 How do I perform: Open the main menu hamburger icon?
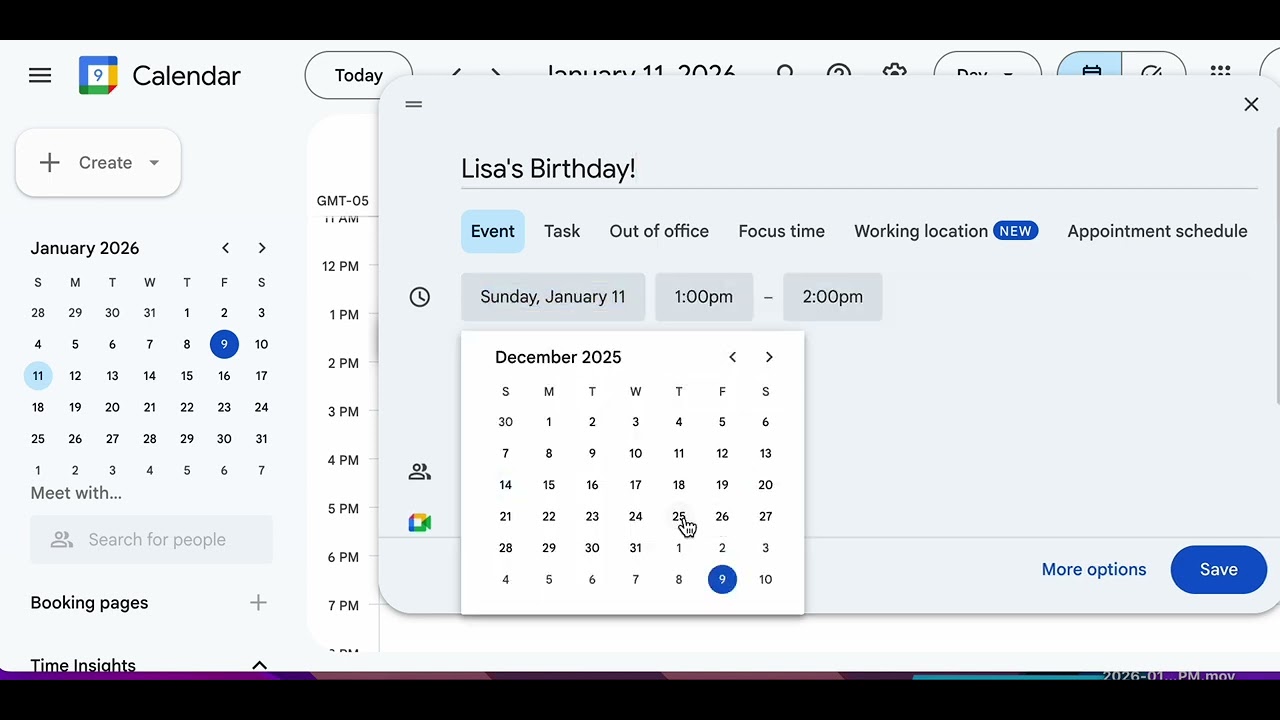tap(40, 76)
